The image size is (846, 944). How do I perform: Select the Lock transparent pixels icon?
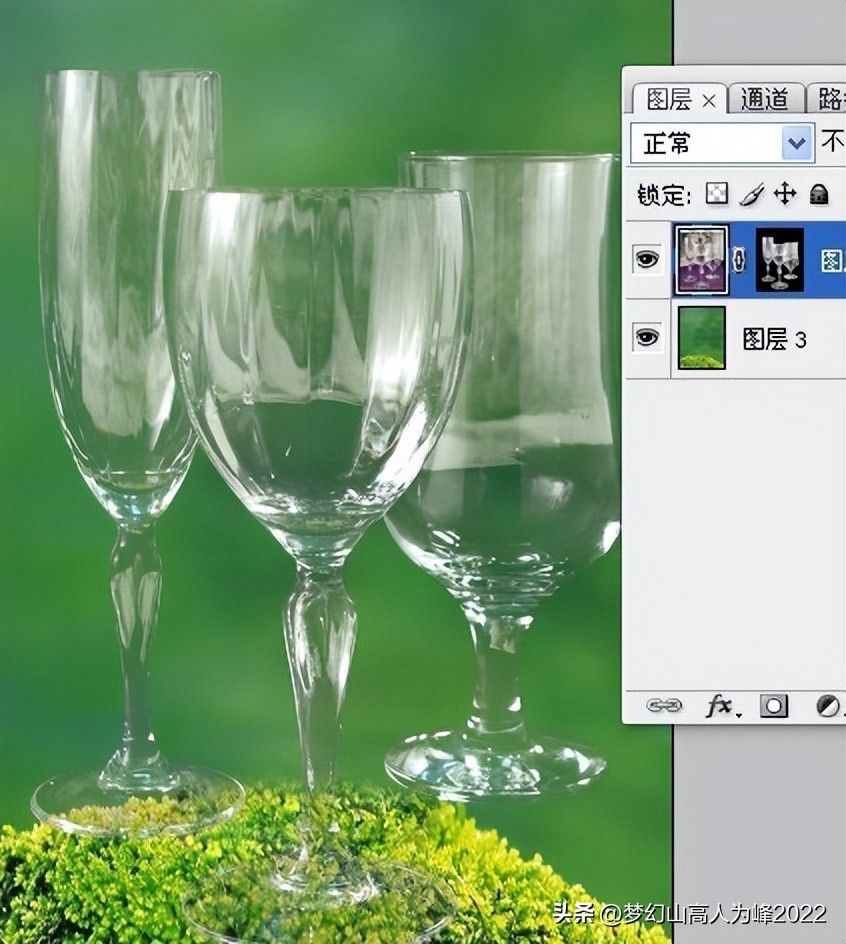pyautogui.click(x=716, y=192)
